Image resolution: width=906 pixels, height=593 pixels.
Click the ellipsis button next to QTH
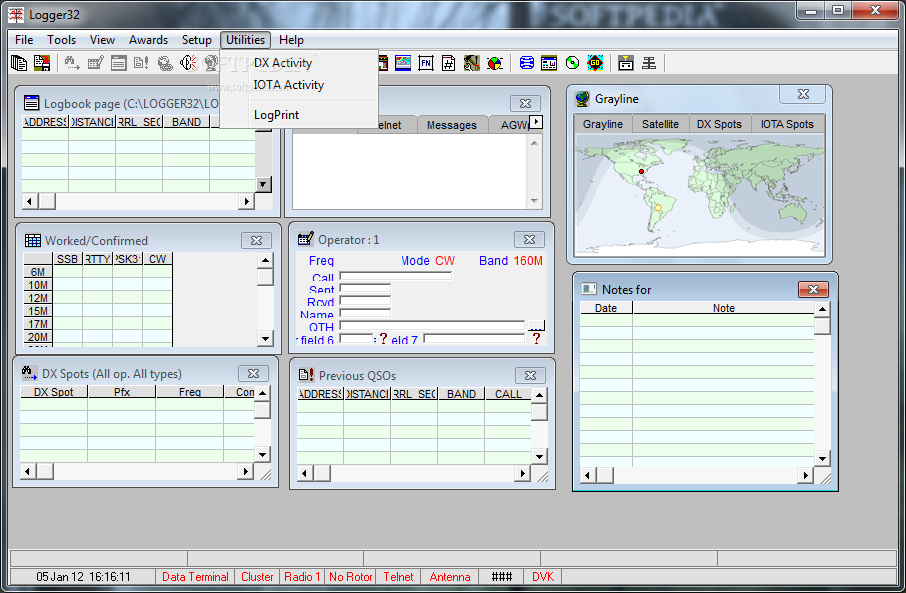coord(536,325)
